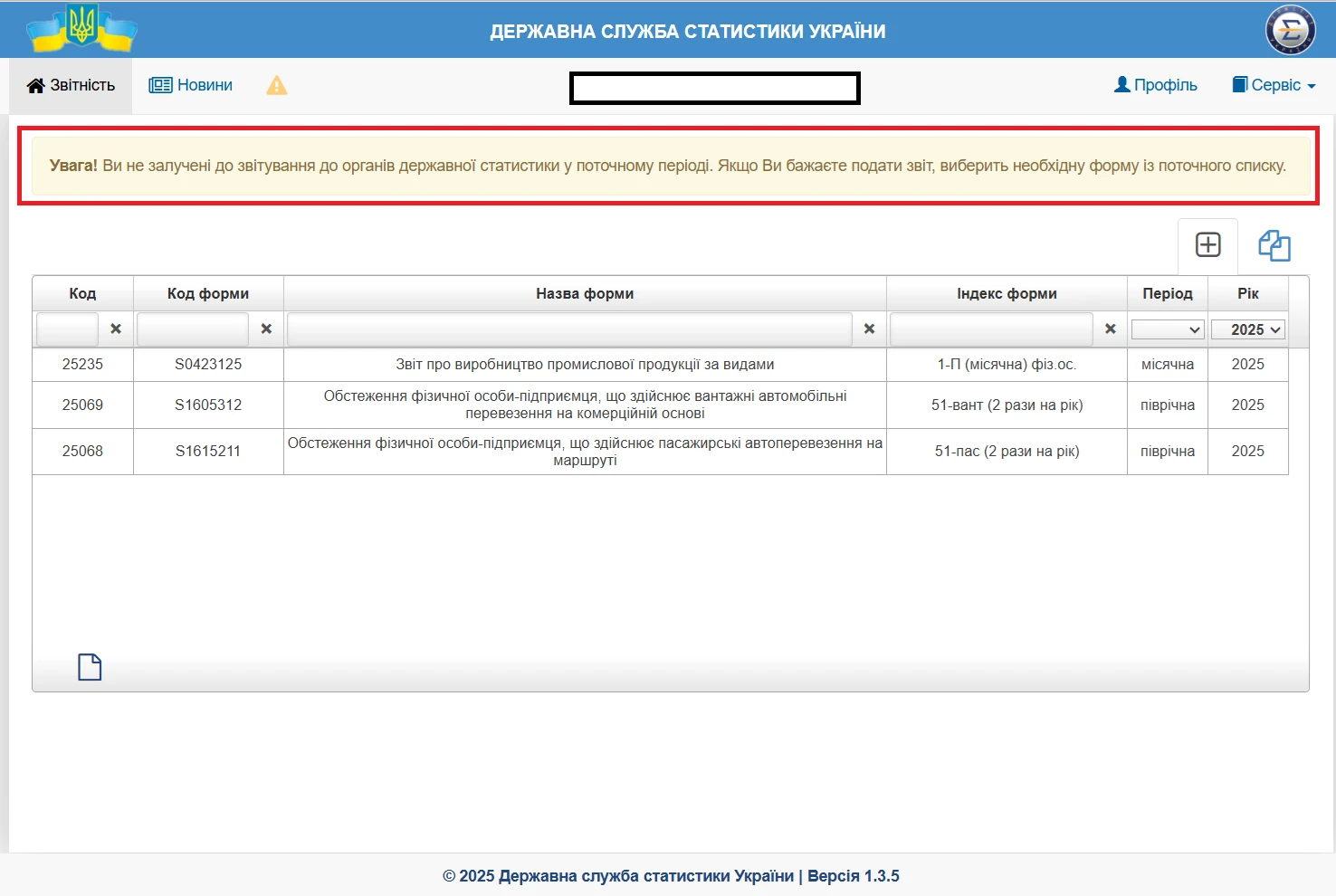Click the header title ДЕРЖАВНА СЛУЖБА СТАТИСТИКИ УКРАЇНИ
Viewport: 1336px width, 896px height.
coord(688,32)
